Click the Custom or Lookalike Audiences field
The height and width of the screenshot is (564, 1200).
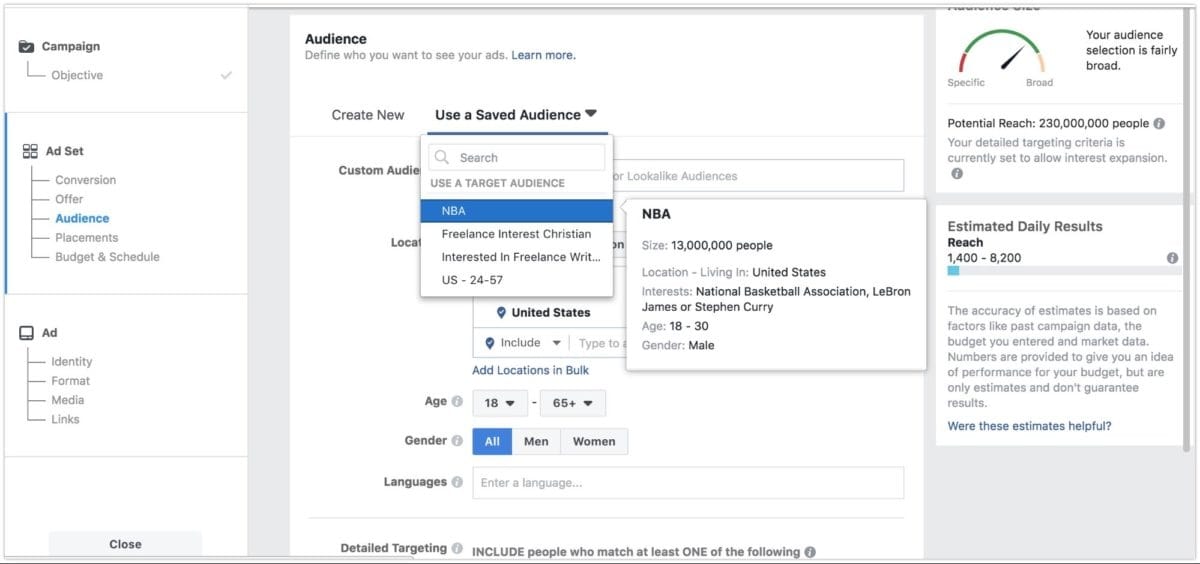coord(758,176)
